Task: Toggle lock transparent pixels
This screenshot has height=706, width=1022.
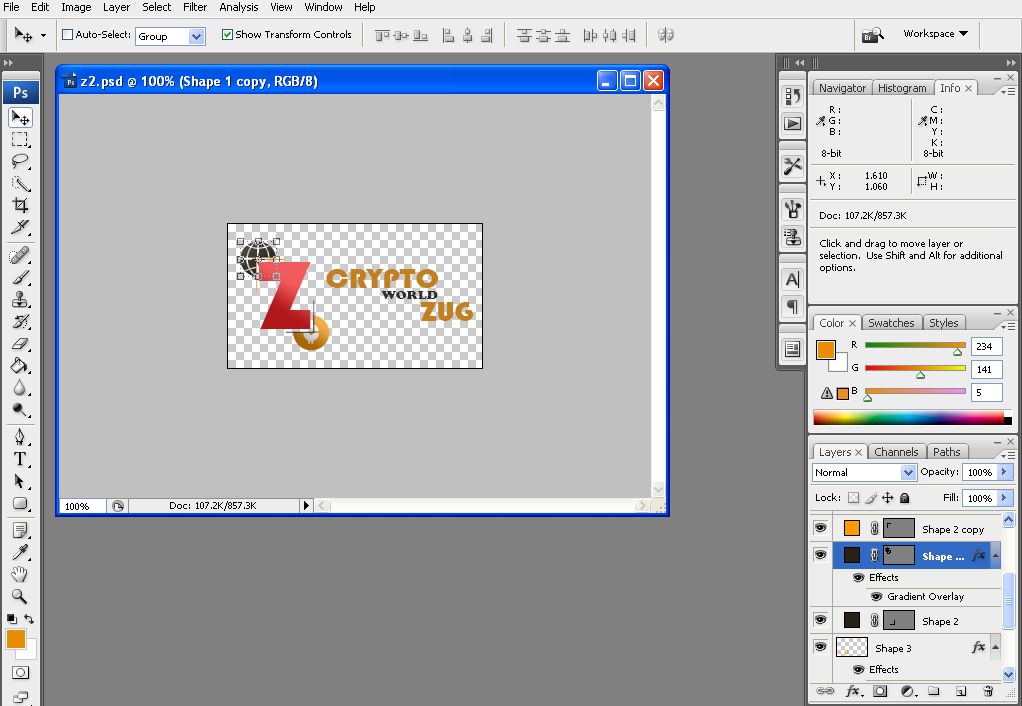Action: click(x=853, y=498)
